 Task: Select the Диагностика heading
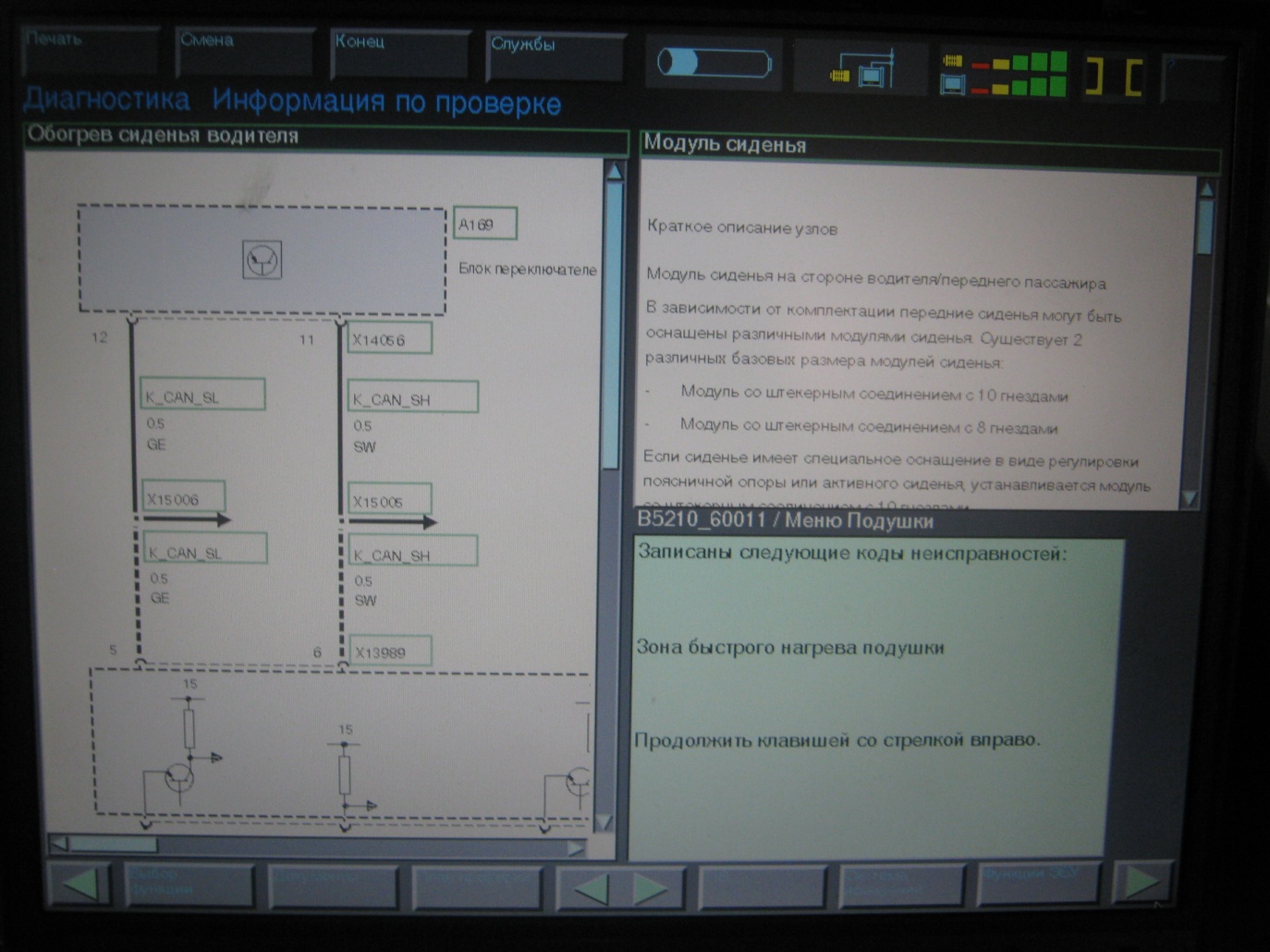tap(106, 98)
